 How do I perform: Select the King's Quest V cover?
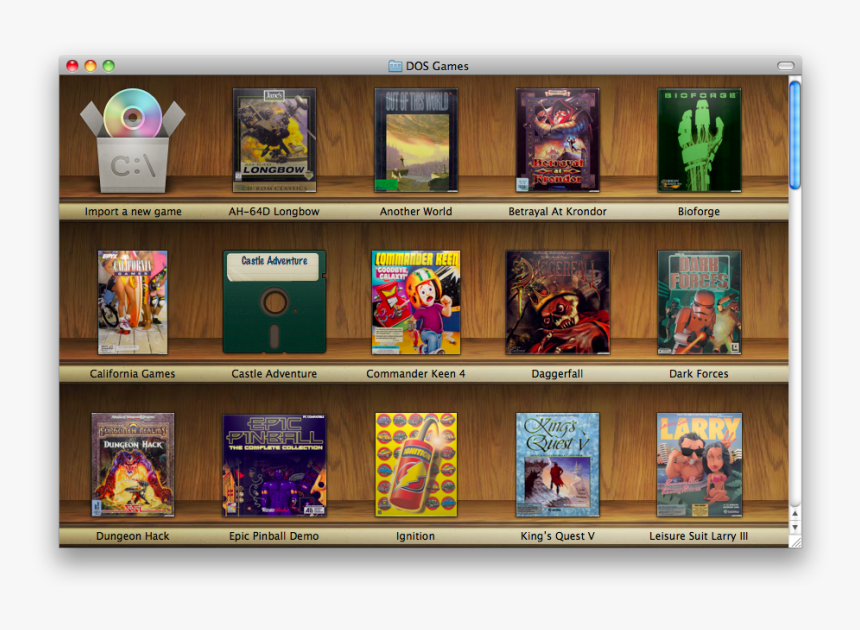(x=557, y=465)
